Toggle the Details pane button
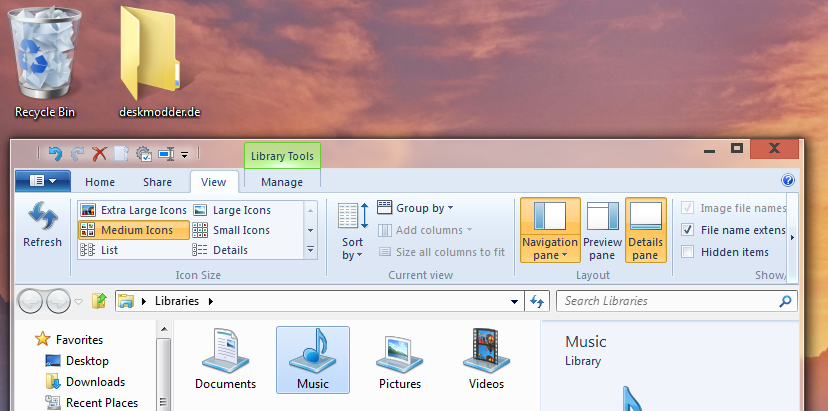The height and width of the screenshot is (411, 828). point(645,230)
